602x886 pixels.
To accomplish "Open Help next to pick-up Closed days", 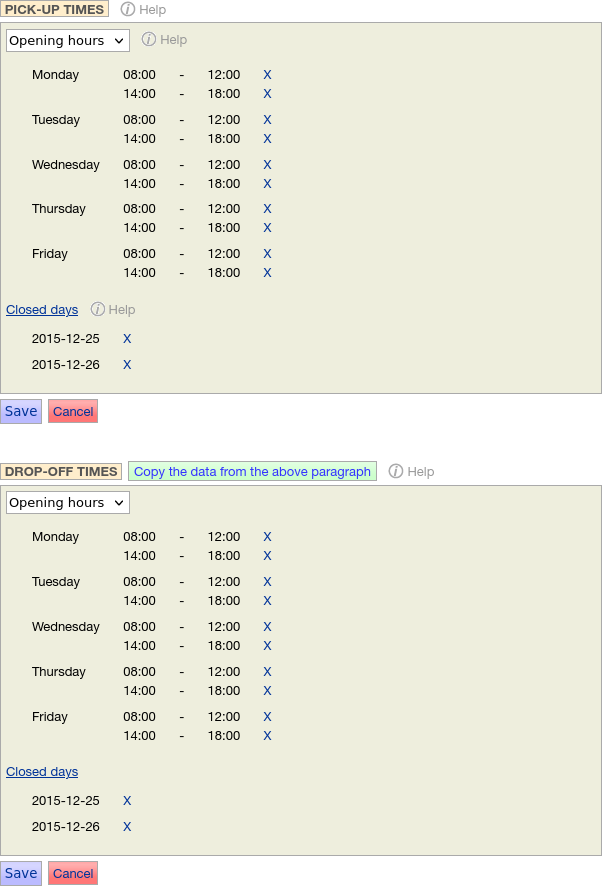I will pyautogui.click(x=112, y=310).
